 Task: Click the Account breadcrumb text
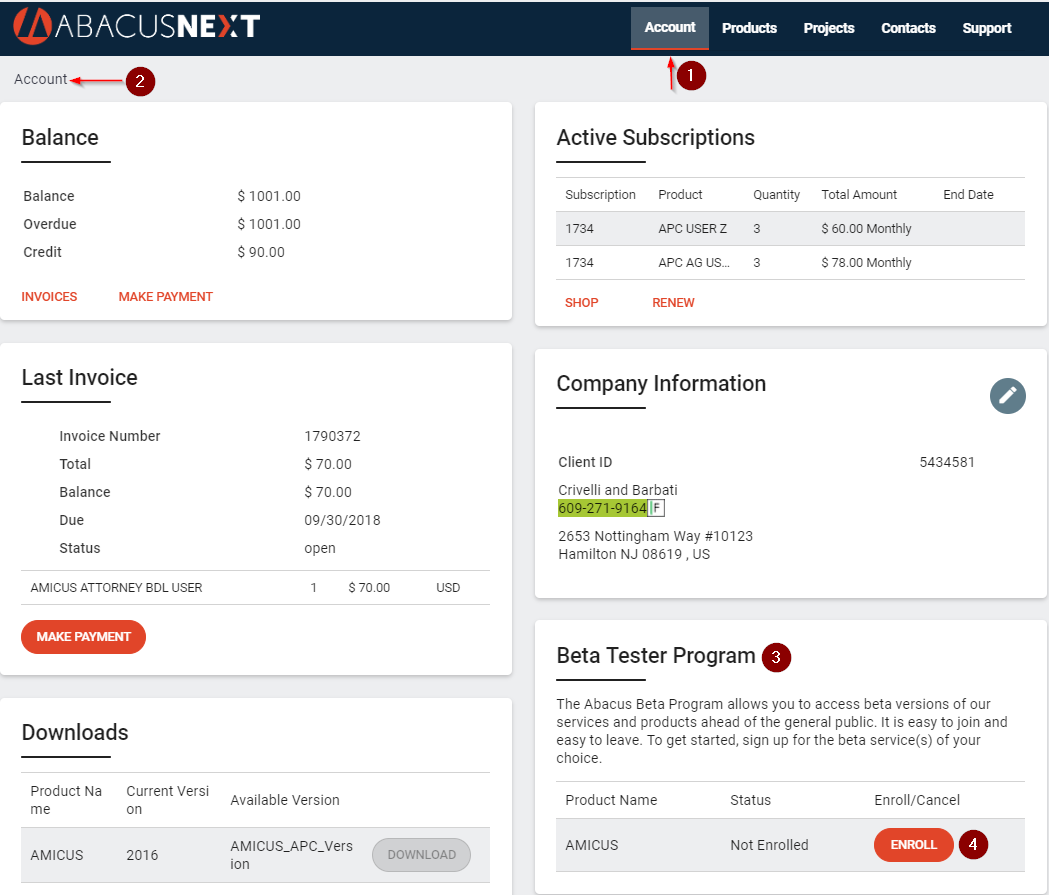[x=41, y=79]
